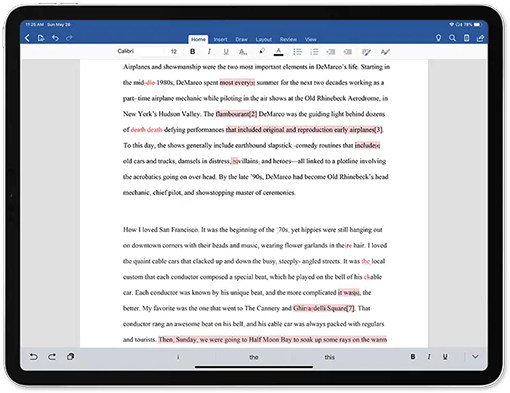Viewport: 510px width, 393px height.
Task: Open the Styles icon
Action: (x=385, y=52)
